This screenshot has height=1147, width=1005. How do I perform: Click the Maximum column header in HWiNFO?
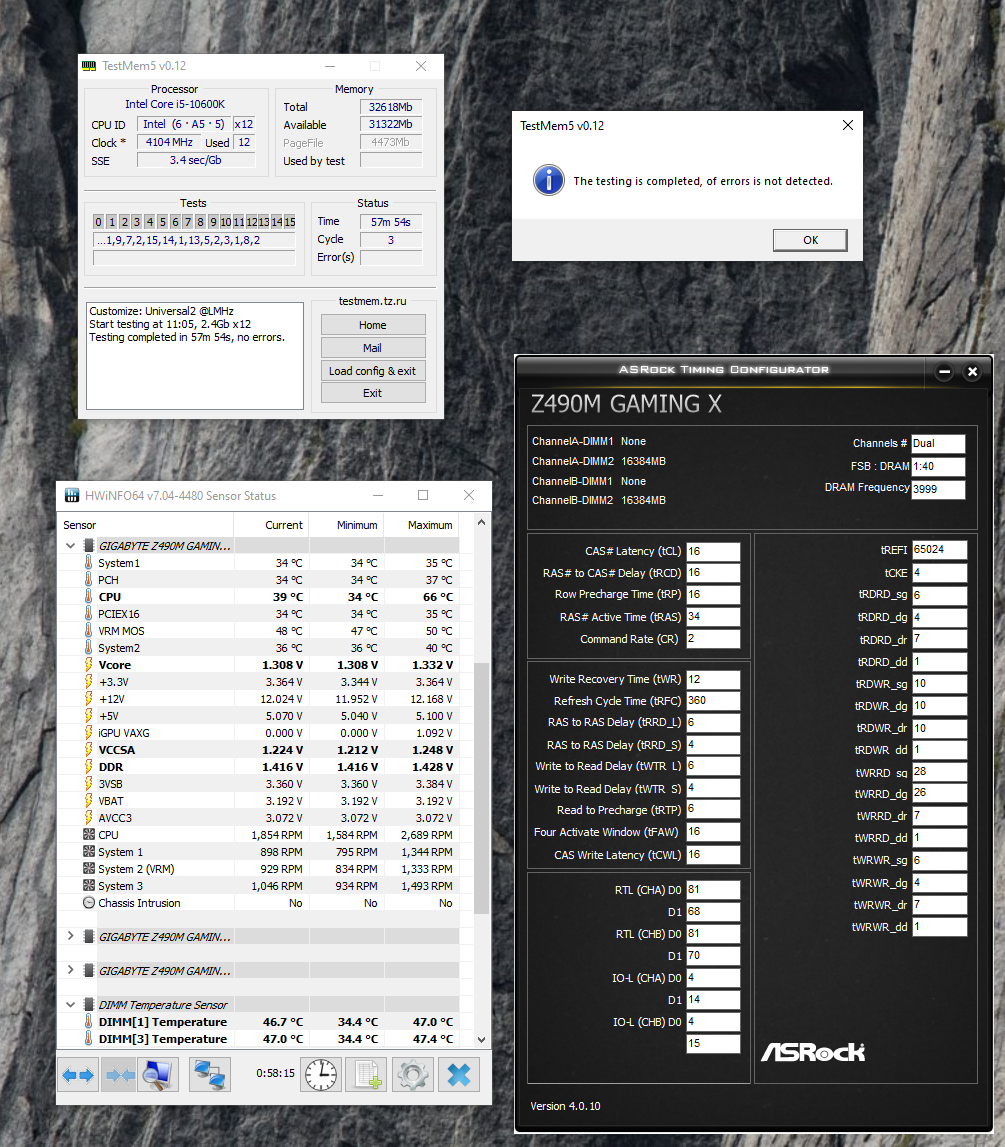pyautogui.click(x=422, y=525)
